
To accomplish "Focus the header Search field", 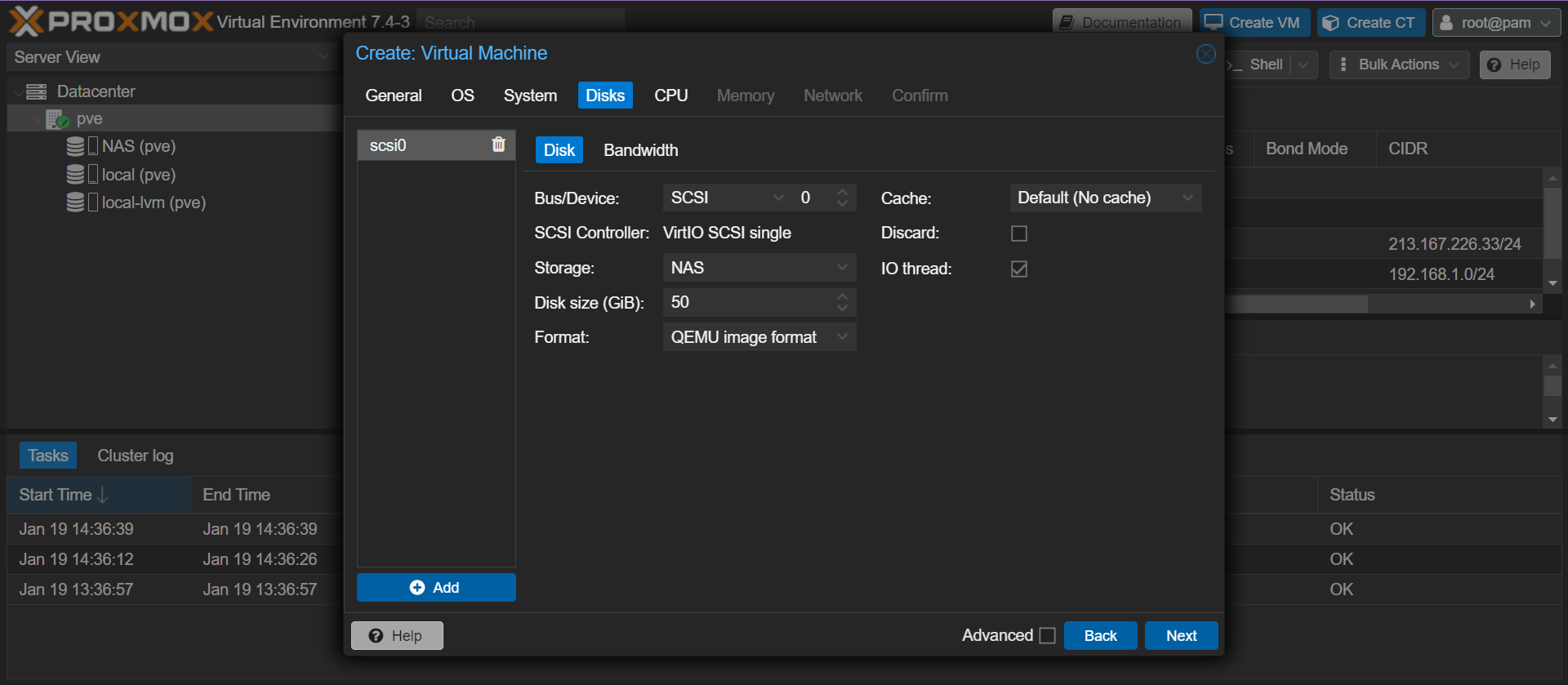I will [520, 22].
